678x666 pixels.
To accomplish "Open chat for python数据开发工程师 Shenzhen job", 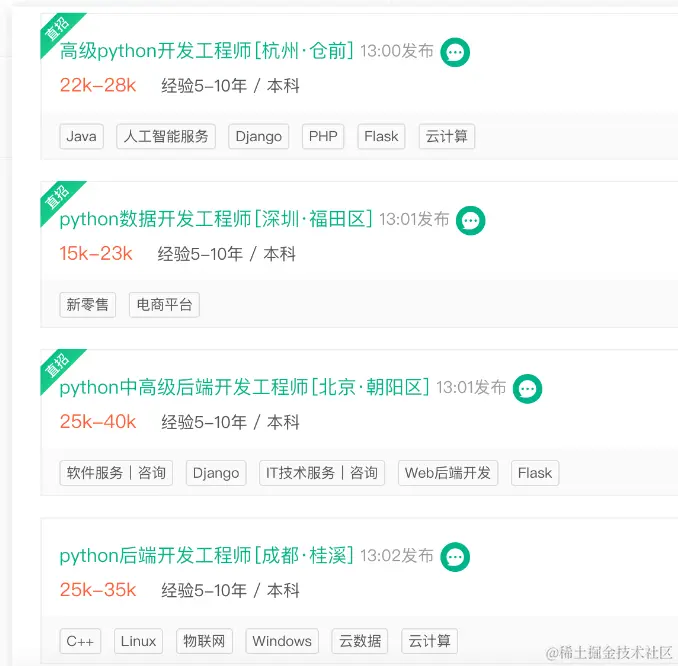I will pyautogui.click(x=470, y=221).
